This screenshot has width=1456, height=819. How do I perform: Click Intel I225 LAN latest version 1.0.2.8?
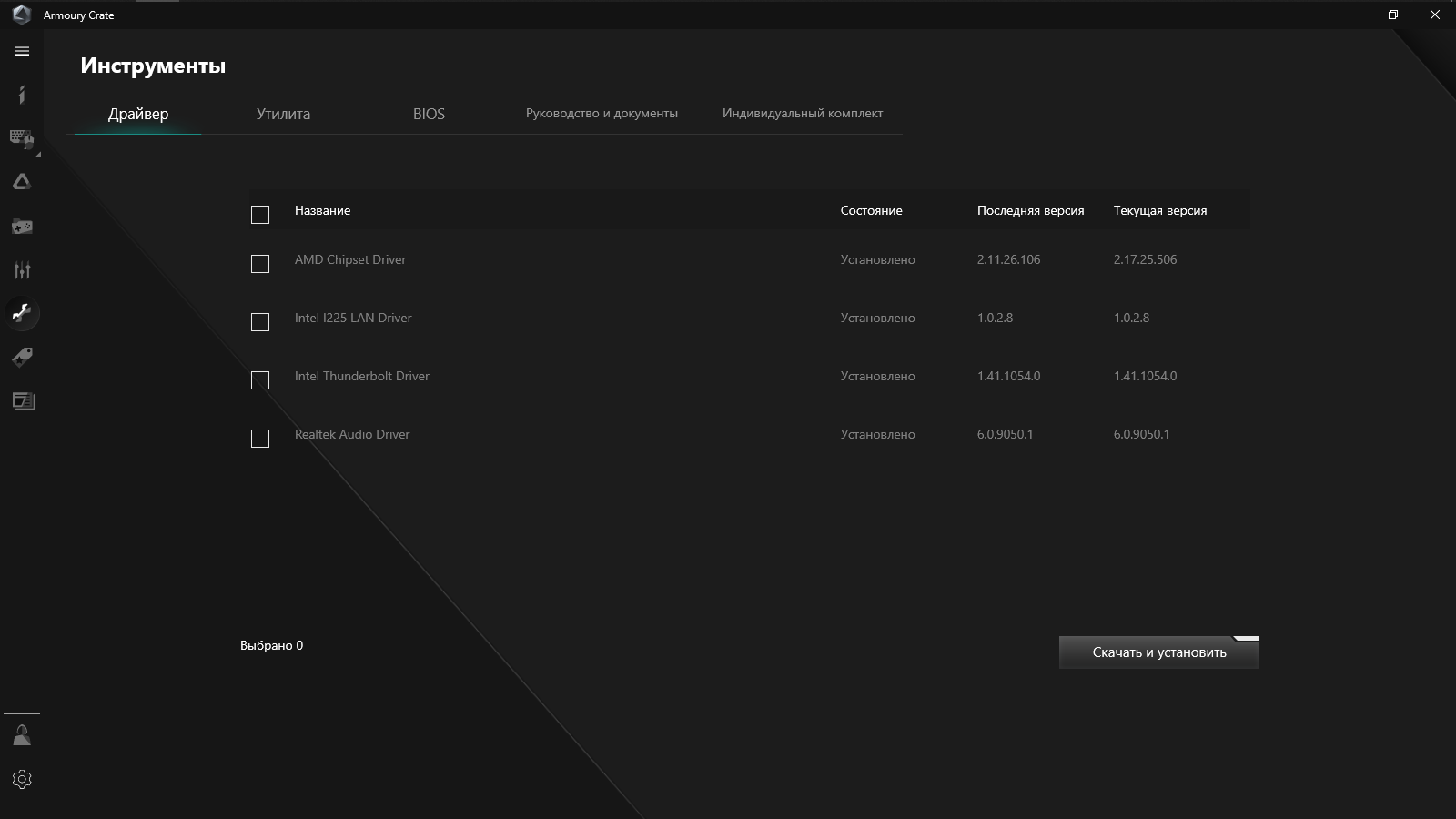(x=995, y=318)
